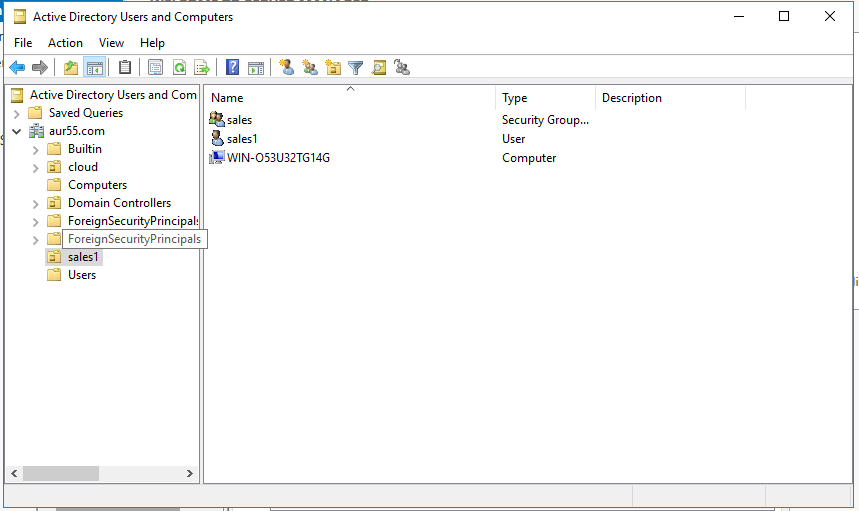Toggle Show/Hide Action Pane icon

tap(256, 67)
